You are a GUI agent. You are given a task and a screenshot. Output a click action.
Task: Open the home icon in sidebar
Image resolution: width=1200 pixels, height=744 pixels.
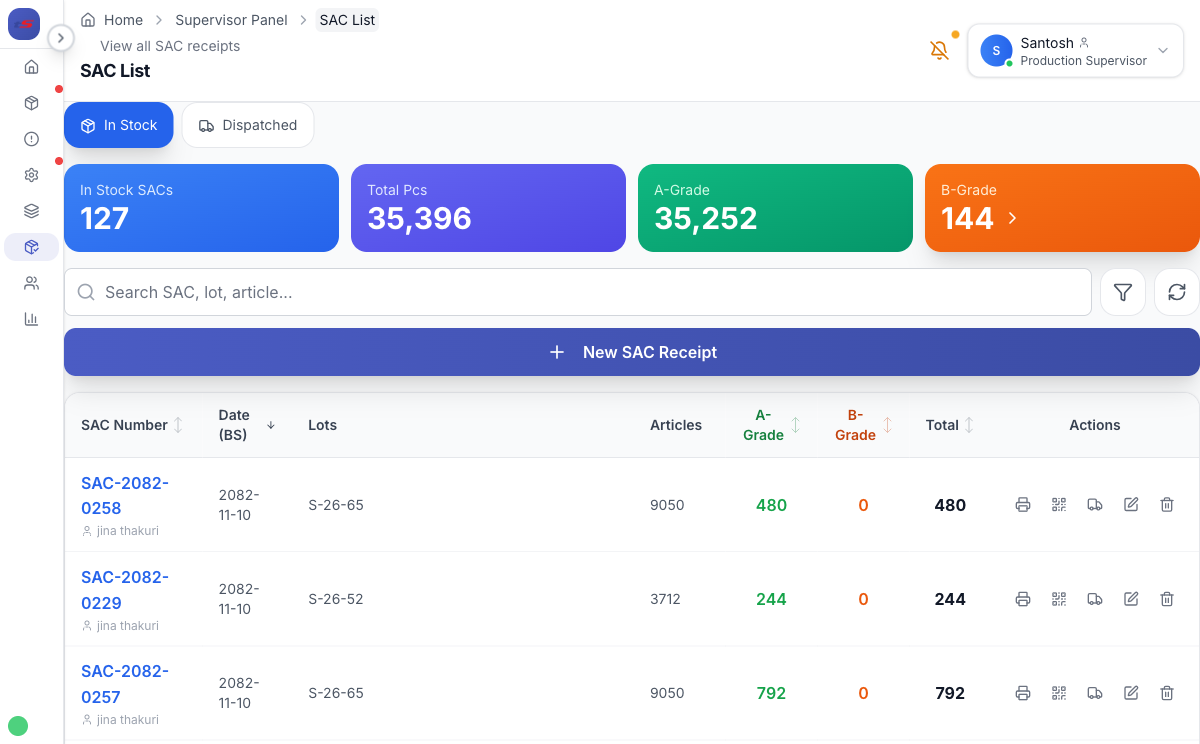pos(31,67)
